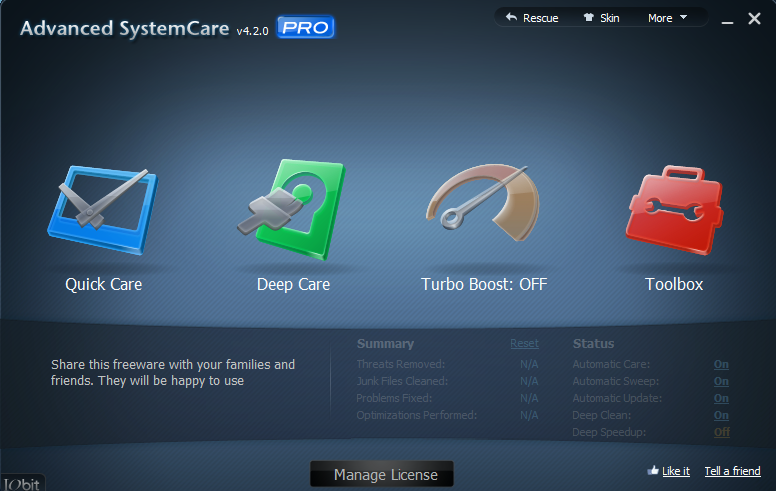Open the Rescue center
The width and height of the screenshot is (776, 491).
(x=532, y=18)
